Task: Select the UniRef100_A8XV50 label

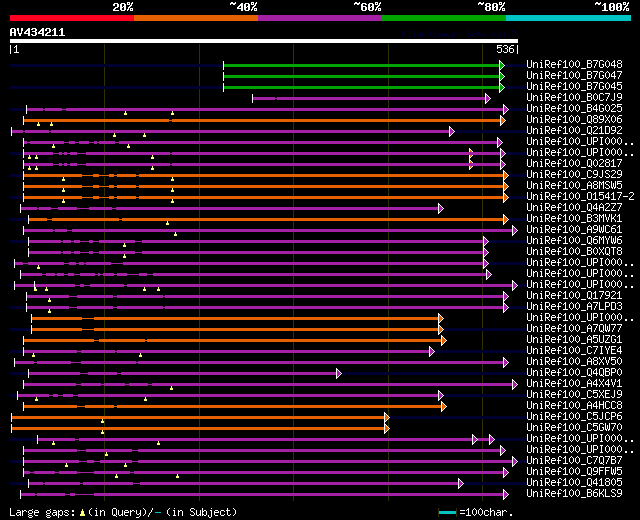Action: point(574,362)
